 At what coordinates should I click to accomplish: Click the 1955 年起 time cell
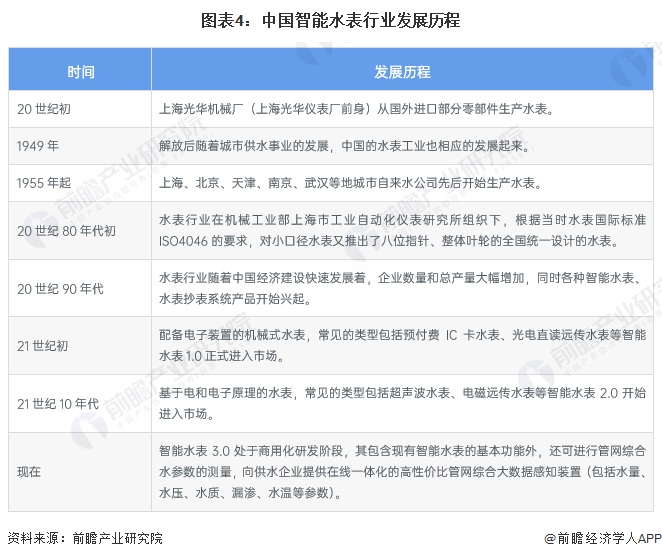(80, 183)
